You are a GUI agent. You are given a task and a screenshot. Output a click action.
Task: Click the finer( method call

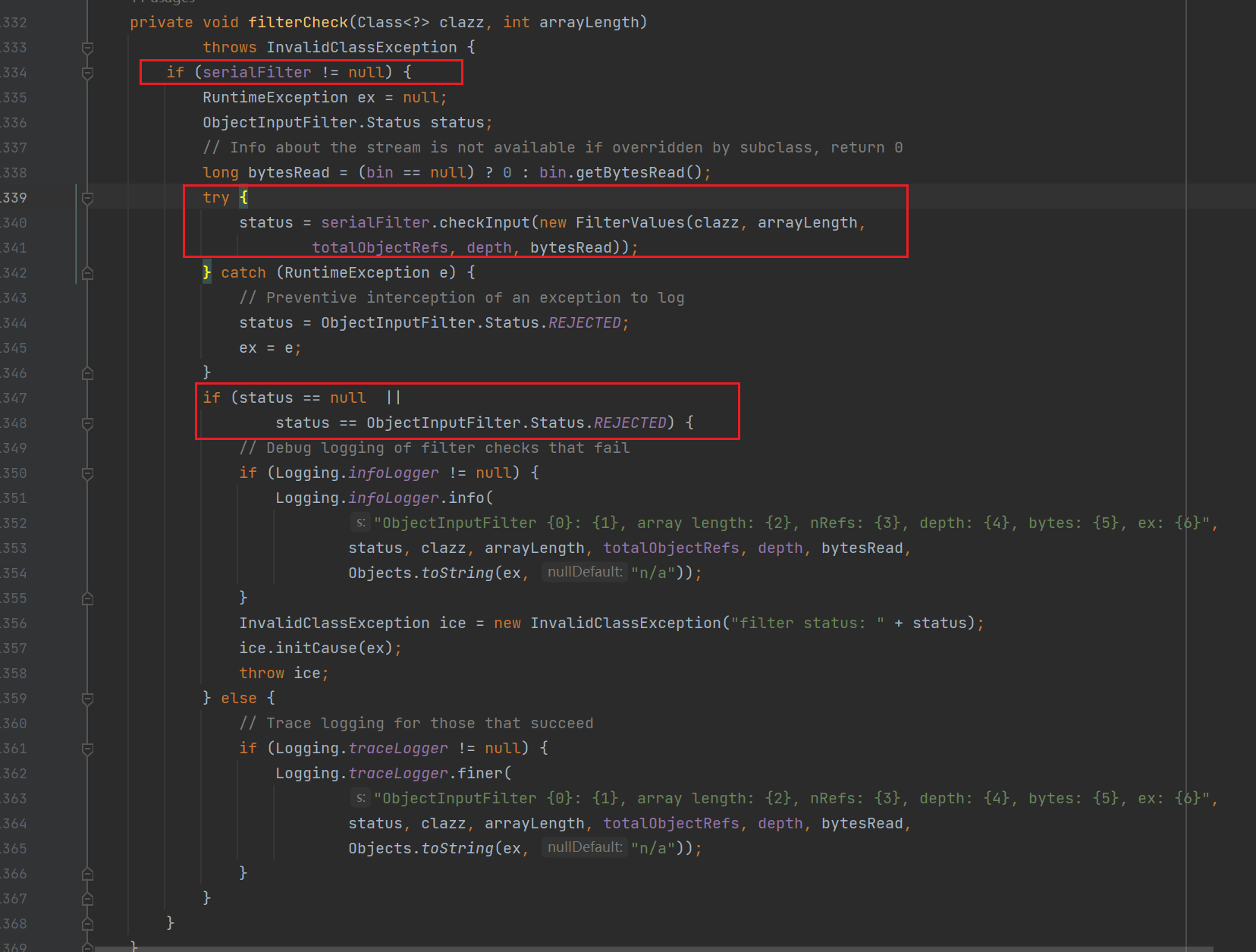click(x=485, y=774)
